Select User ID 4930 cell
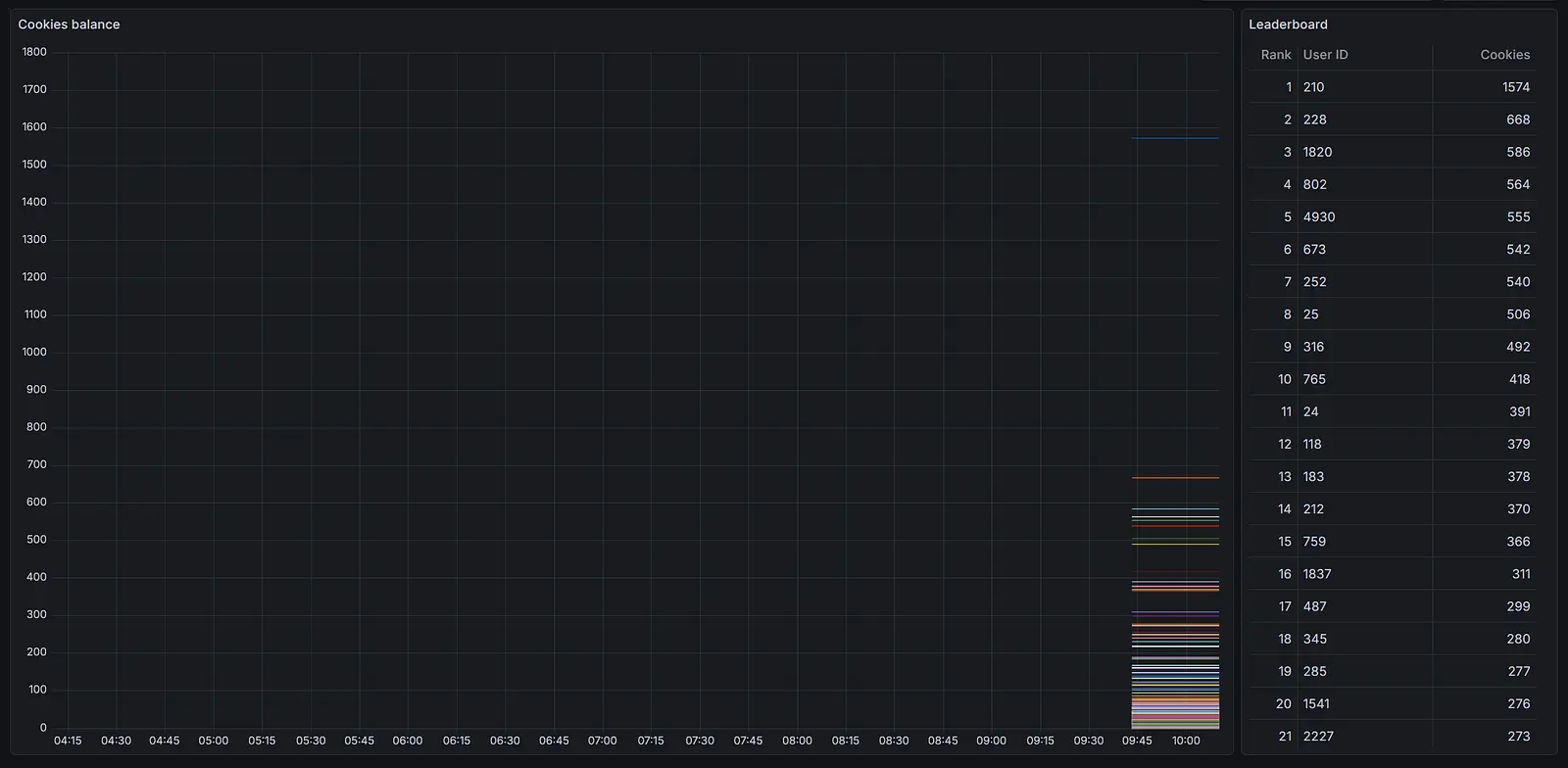This screenshot has height=768, width=1568. [x=1364, y=216]
